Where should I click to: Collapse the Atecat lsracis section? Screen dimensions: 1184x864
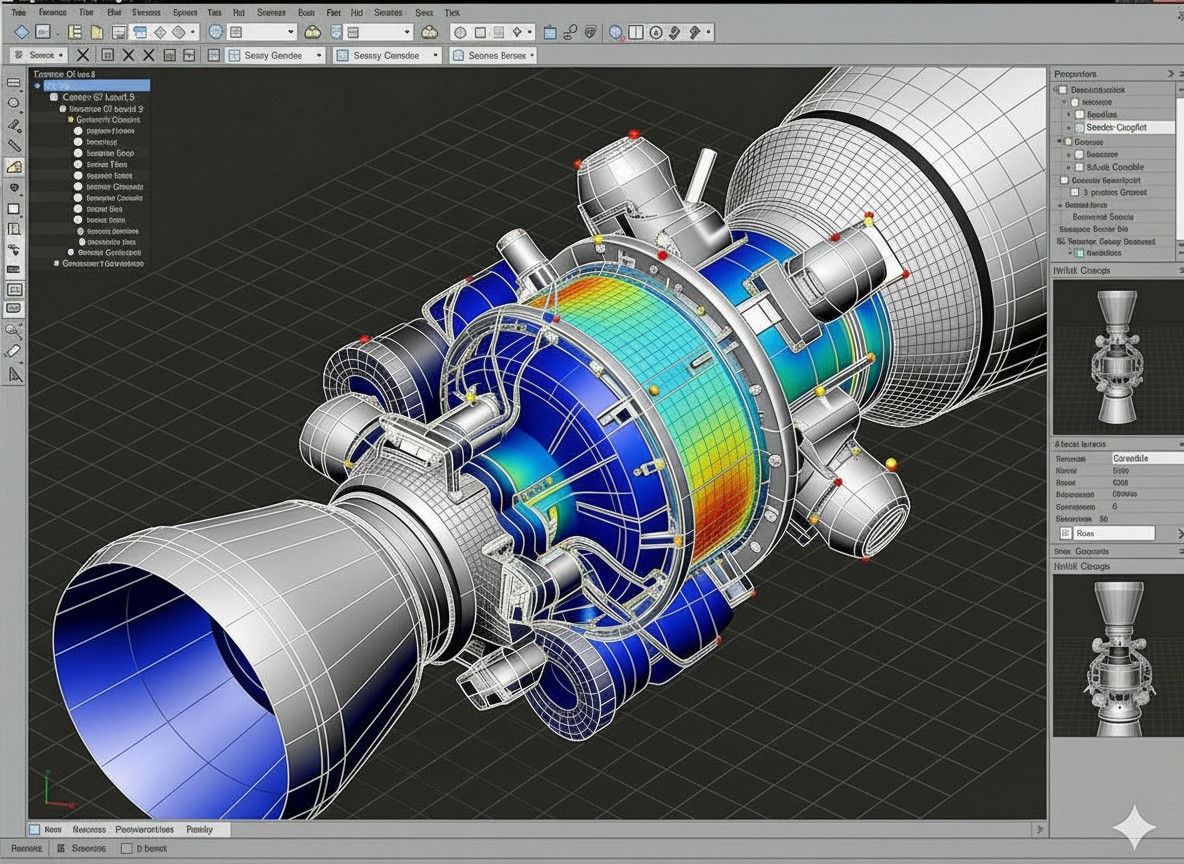tap(1180, 444)
